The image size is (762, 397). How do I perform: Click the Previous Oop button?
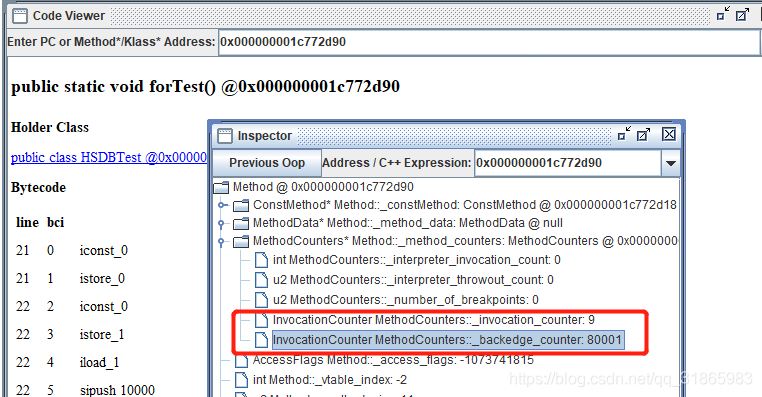(x=267, y=163)
